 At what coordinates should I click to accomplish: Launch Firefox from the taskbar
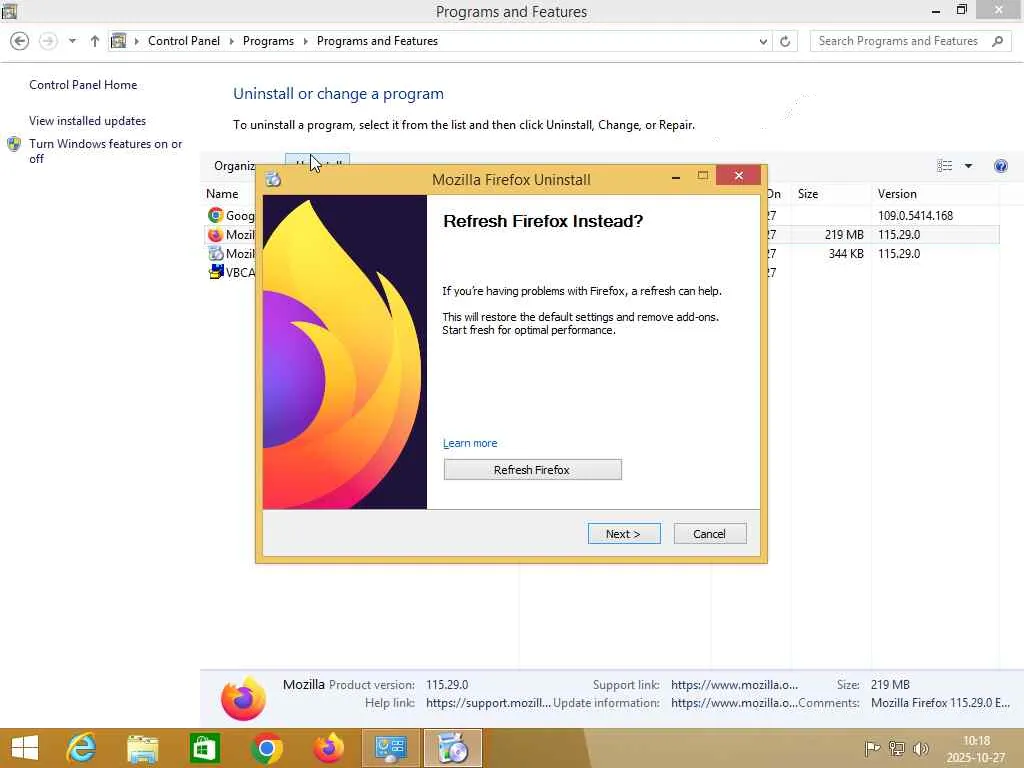328,748
